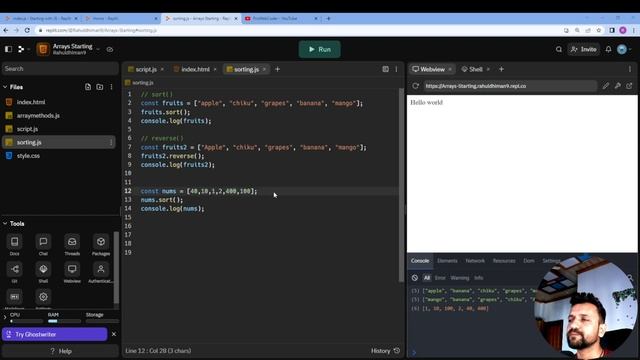640x360 pixels.
Task: Open sorting.js row options menu
Action: tap(111, 142)
